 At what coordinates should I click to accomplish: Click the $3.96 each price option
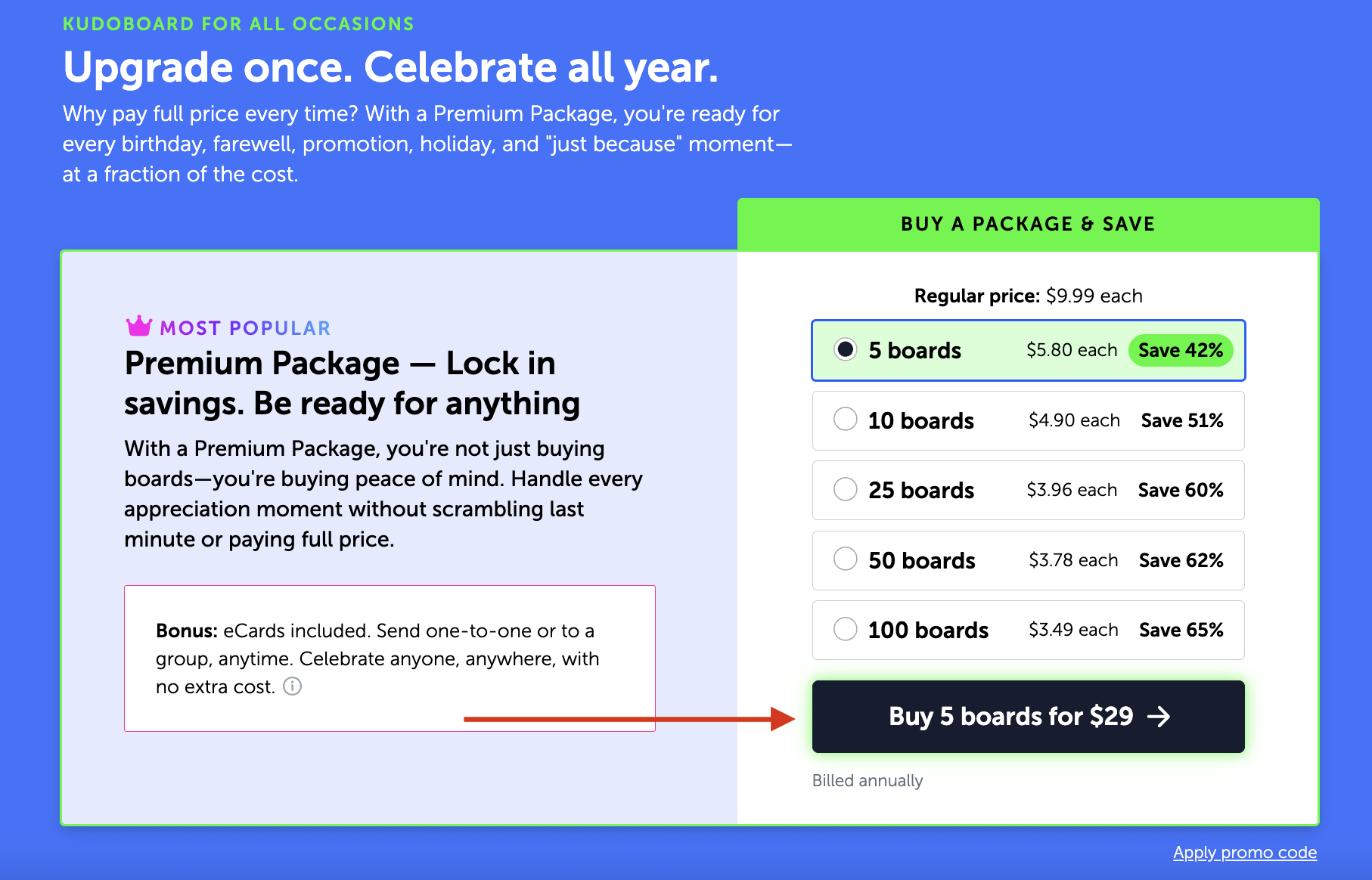[1072, 490]
